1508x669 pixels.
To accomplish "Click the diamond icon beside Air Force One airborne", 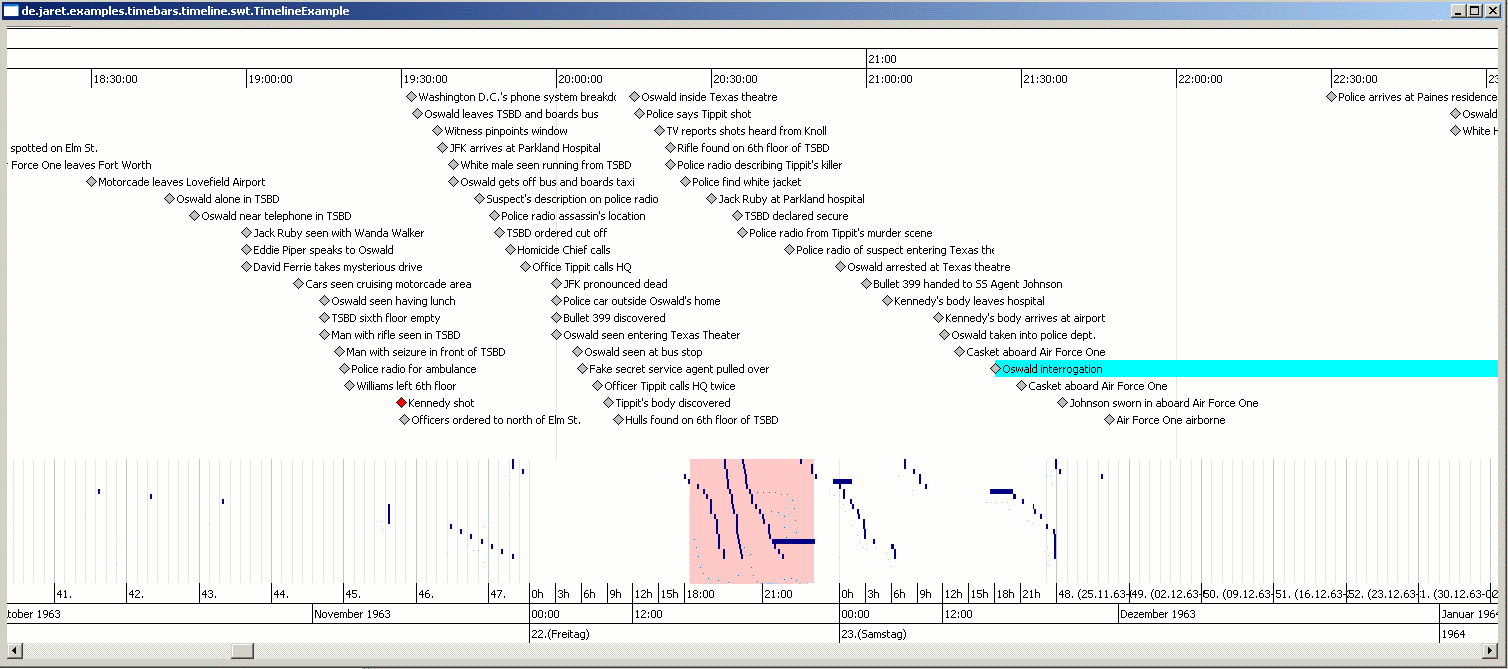I will 1109,420.
